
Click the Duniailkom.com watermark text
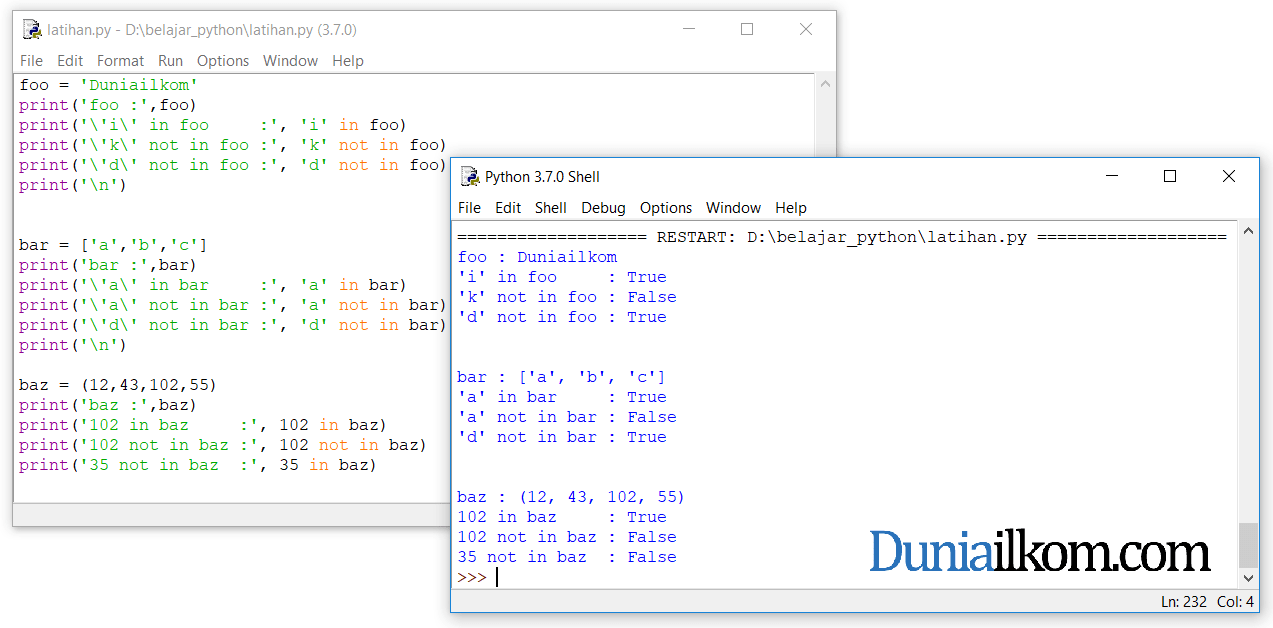click(1039, 551)
